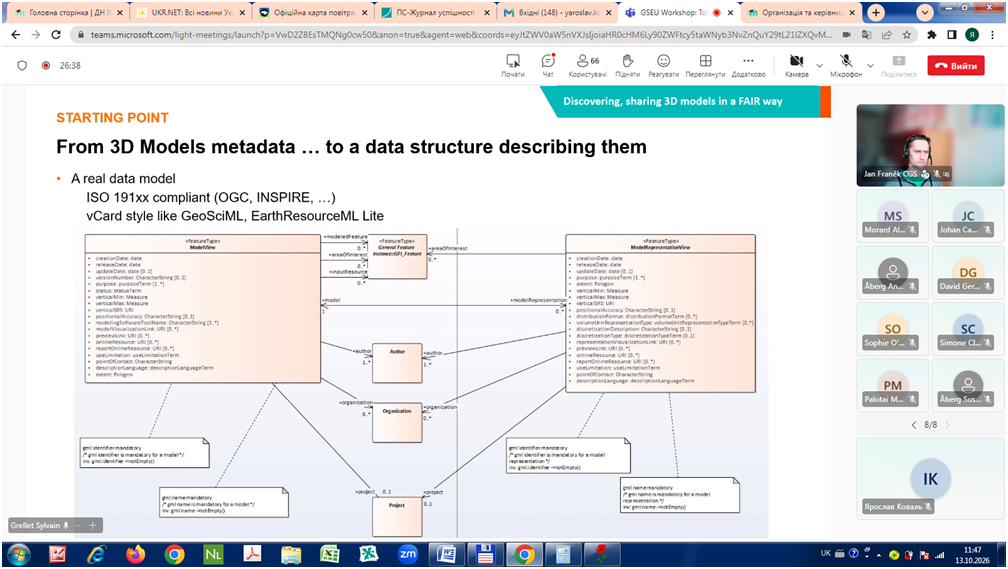1008x569 pixels.
Task: Click the shield privacy icon near timer
Action: pos(22,65)
